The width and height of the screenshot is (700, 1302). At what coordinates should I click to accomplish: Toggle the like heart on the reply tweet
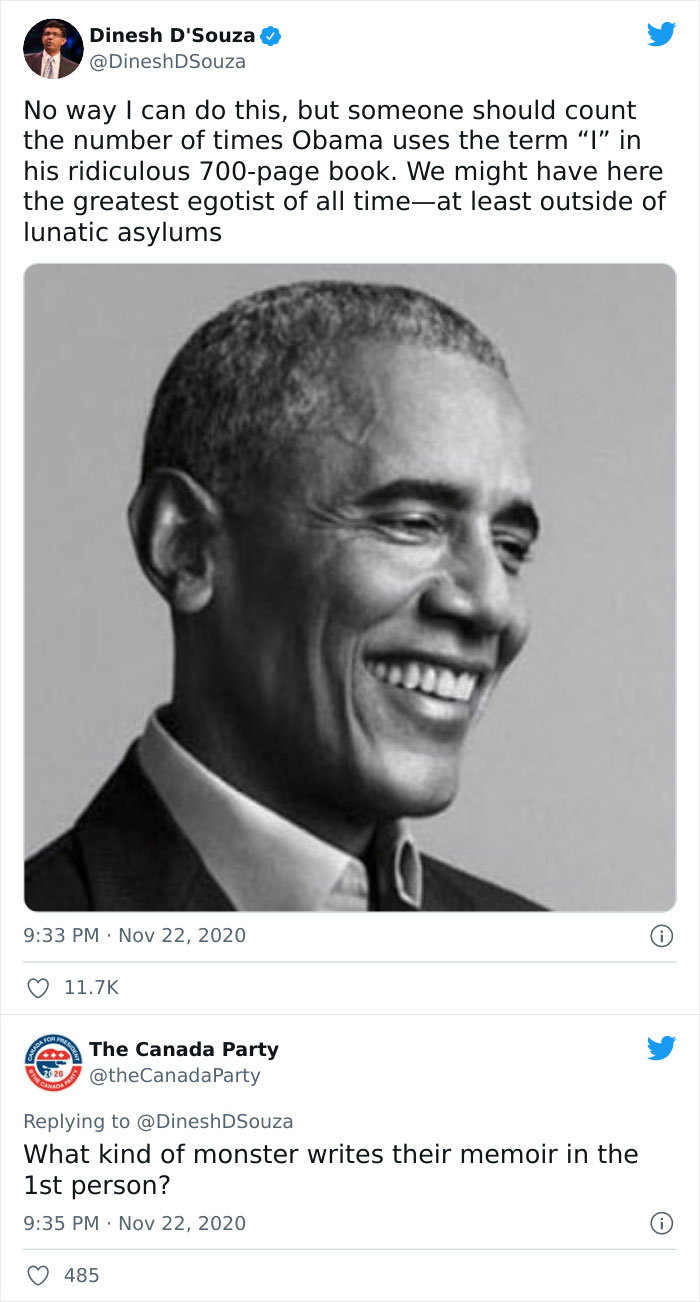(x=38, y=1275)
